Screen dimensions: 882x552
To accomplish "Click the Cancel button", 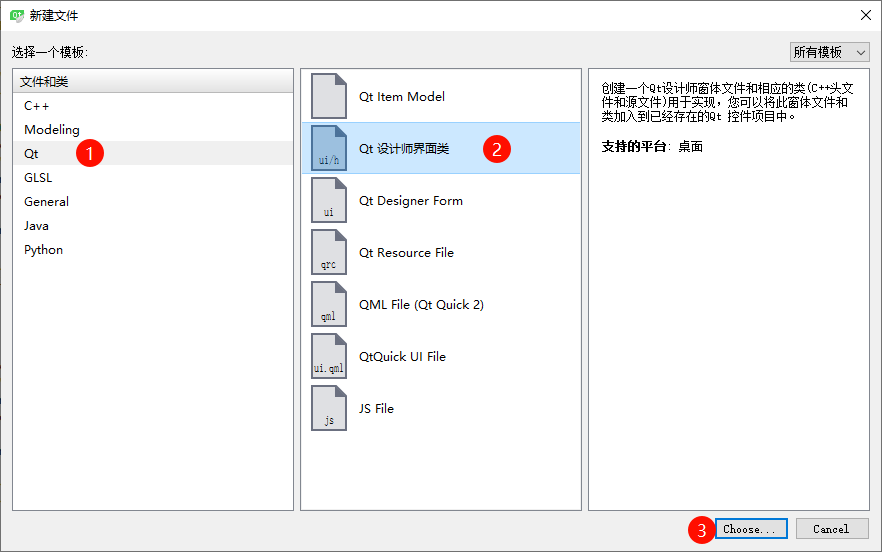I will [x=832, y=529].
